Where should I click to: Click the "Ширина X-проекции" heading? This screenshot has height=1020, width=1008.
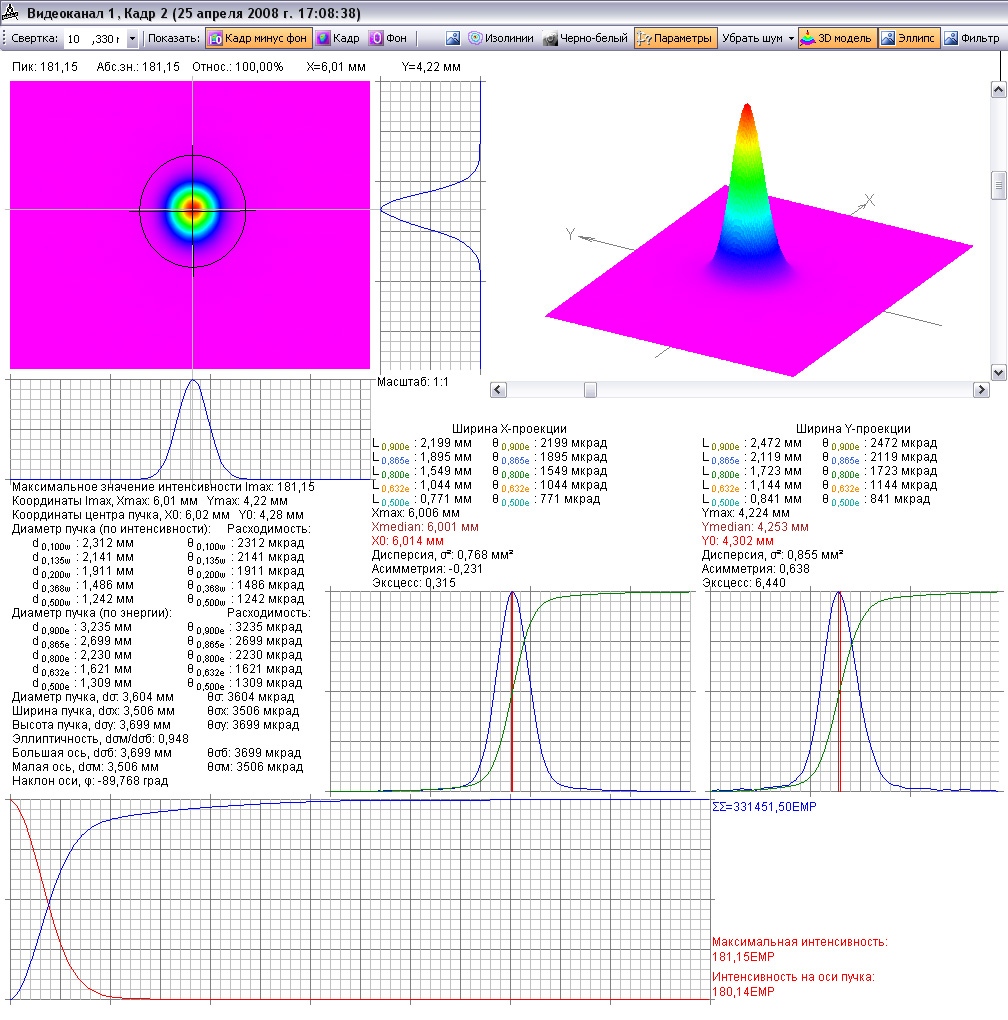pos(509,429)
